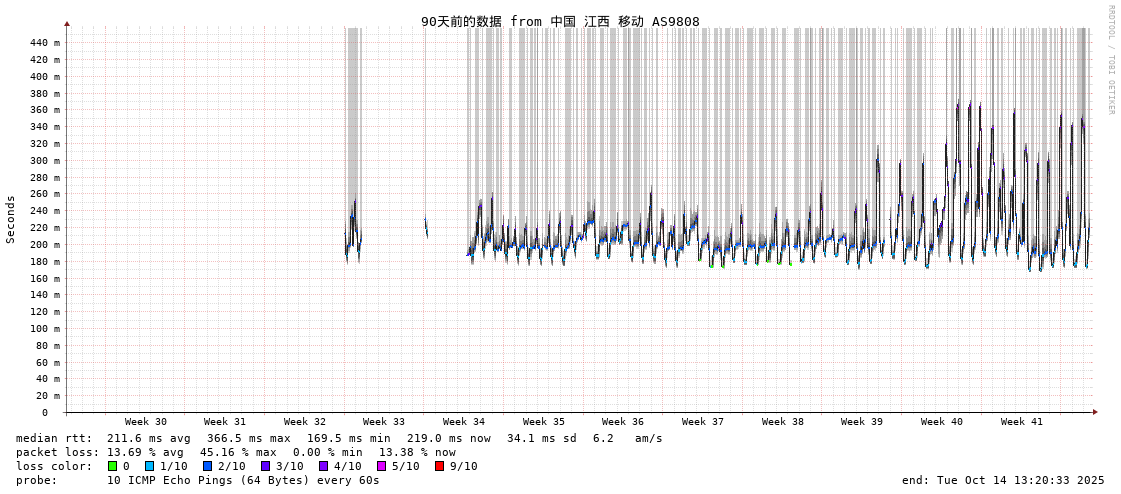Click the Week 36 time axis label
1121x494 pixels.
pos(623,422)
